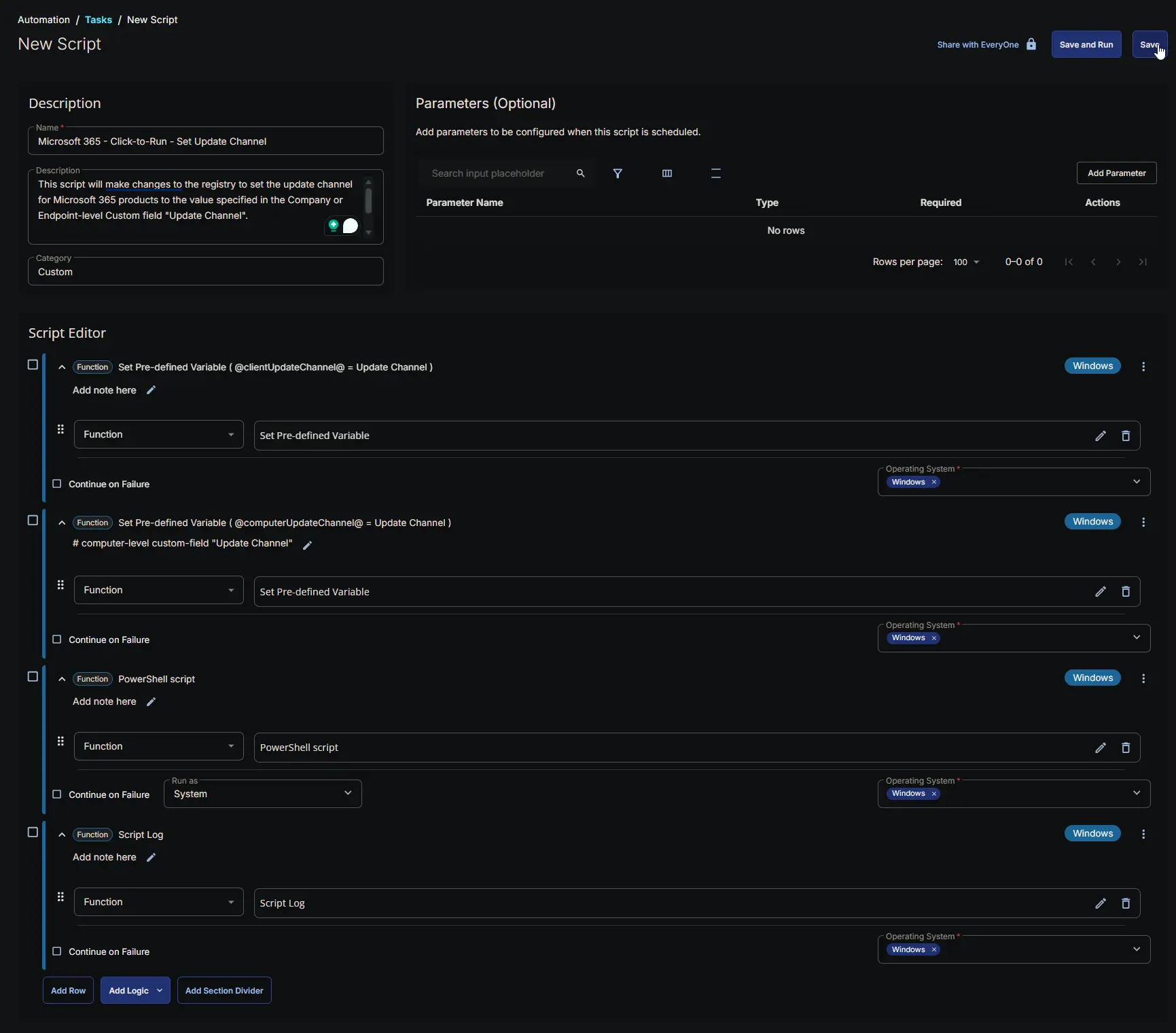Delete the second Set Pre-defined Variable function
Viewport: 1176px width, 1033px height.
(1125, 591)
